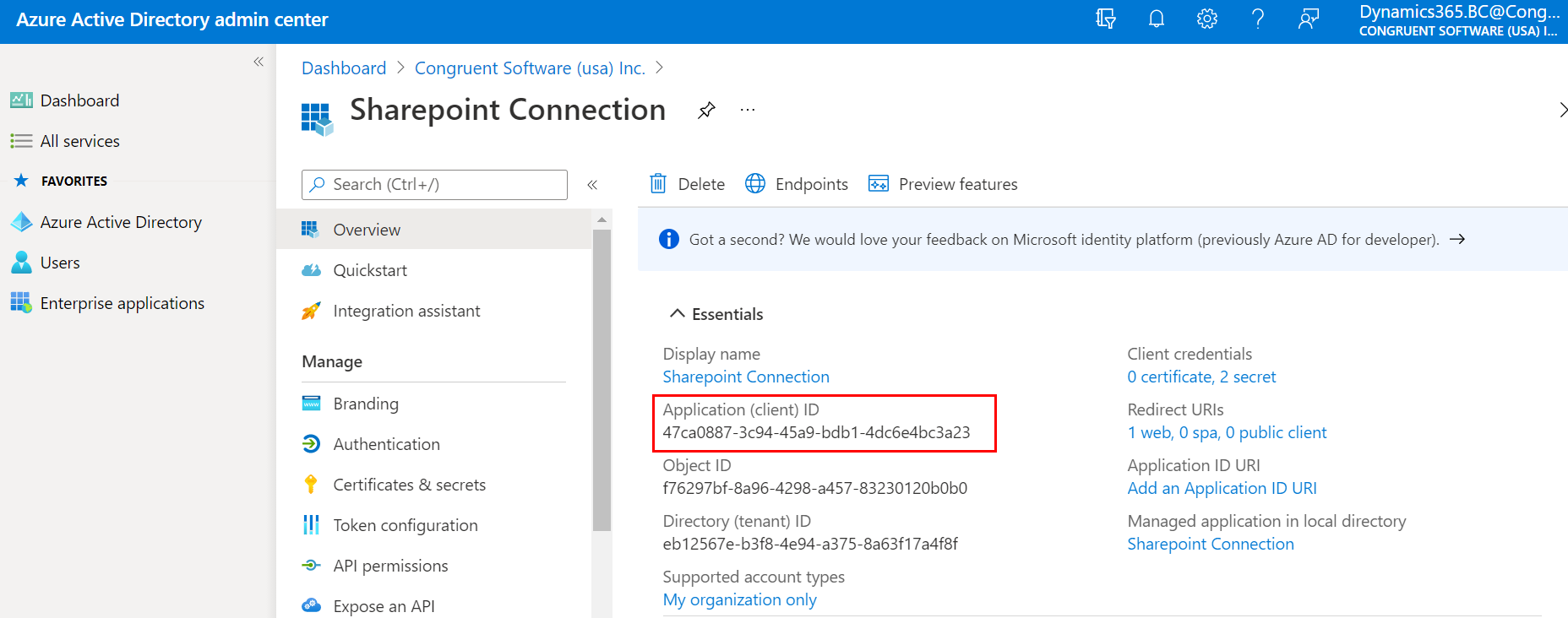Click the Certificates key icon
Image resolution: width=1568 pixels, height=618 pixels.
(311, 485)
